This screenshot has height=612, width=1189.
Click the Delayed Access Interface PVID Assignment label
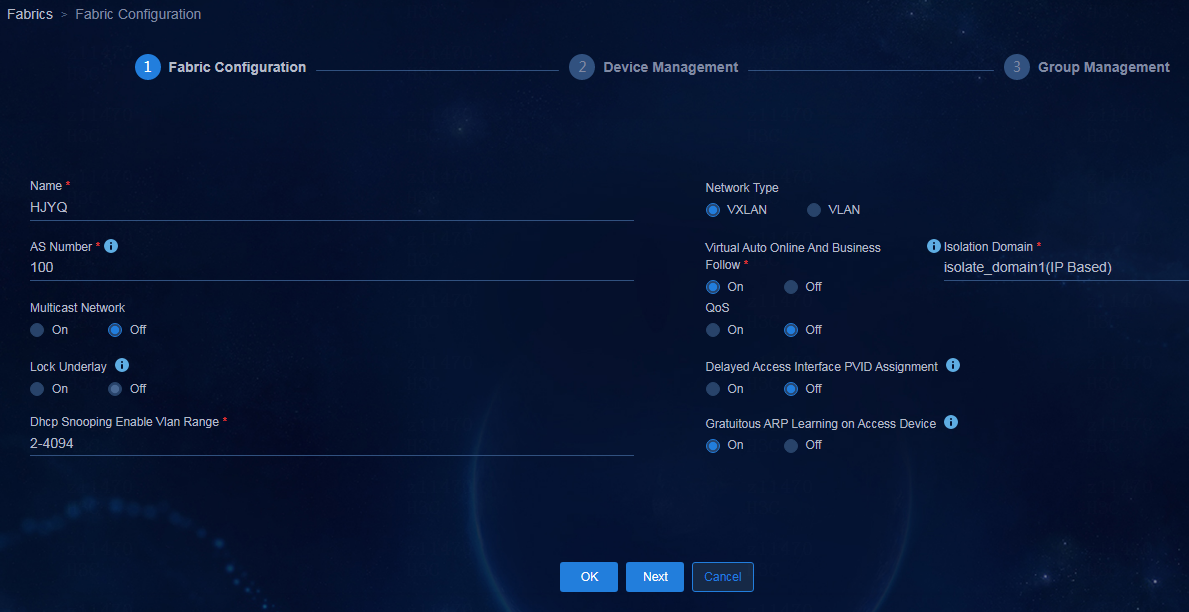pos(821,367)
